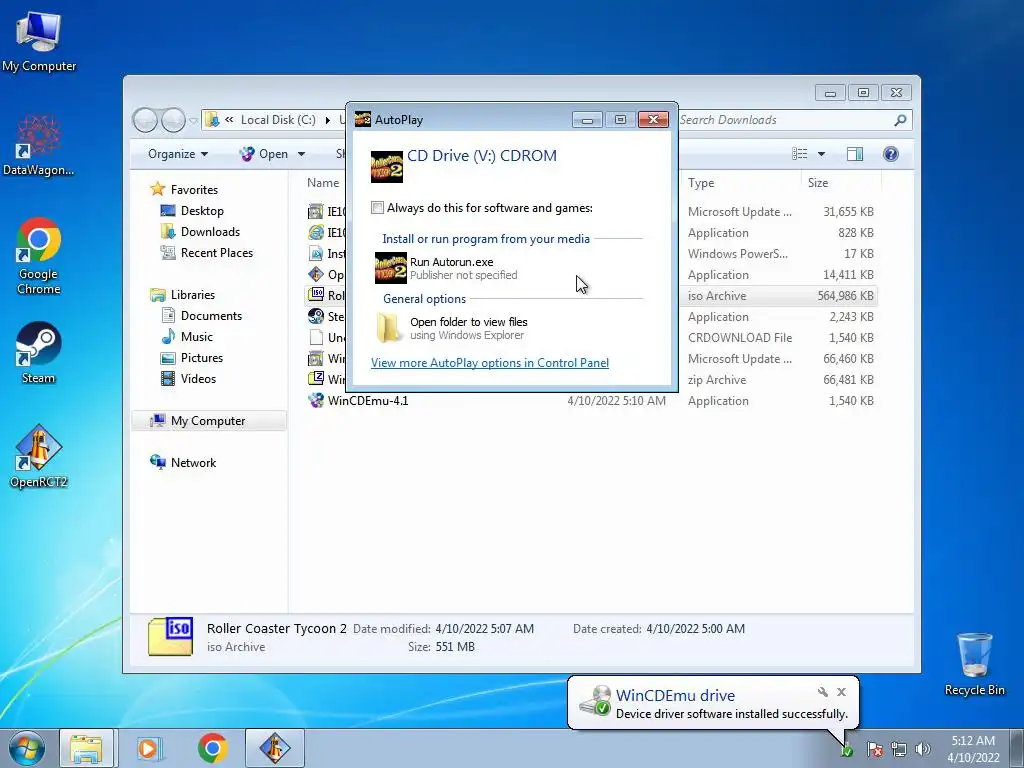Select OpenRCT2 taskbar icon

(274, 748)
